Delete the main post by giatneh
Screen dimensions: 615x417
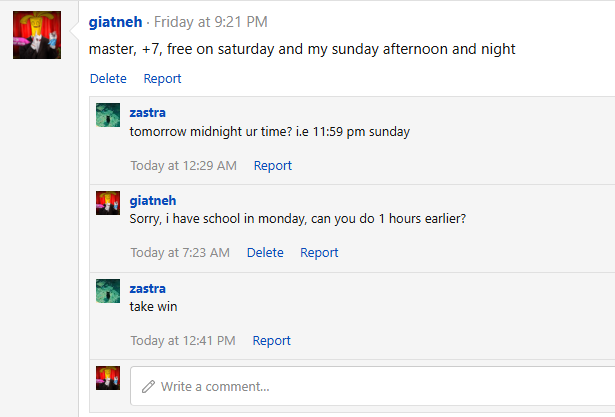(x=108, y=78)
